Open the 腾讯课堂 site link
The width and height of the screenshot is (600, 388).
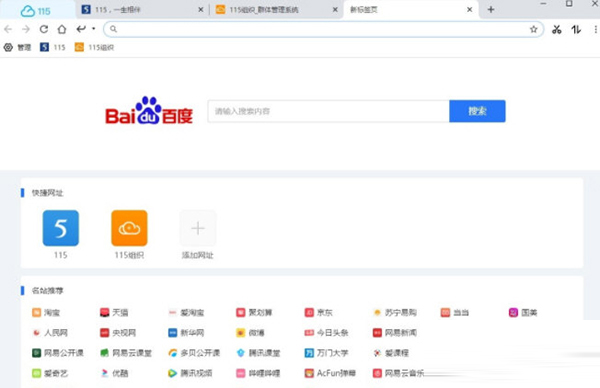tap(258, 353)
